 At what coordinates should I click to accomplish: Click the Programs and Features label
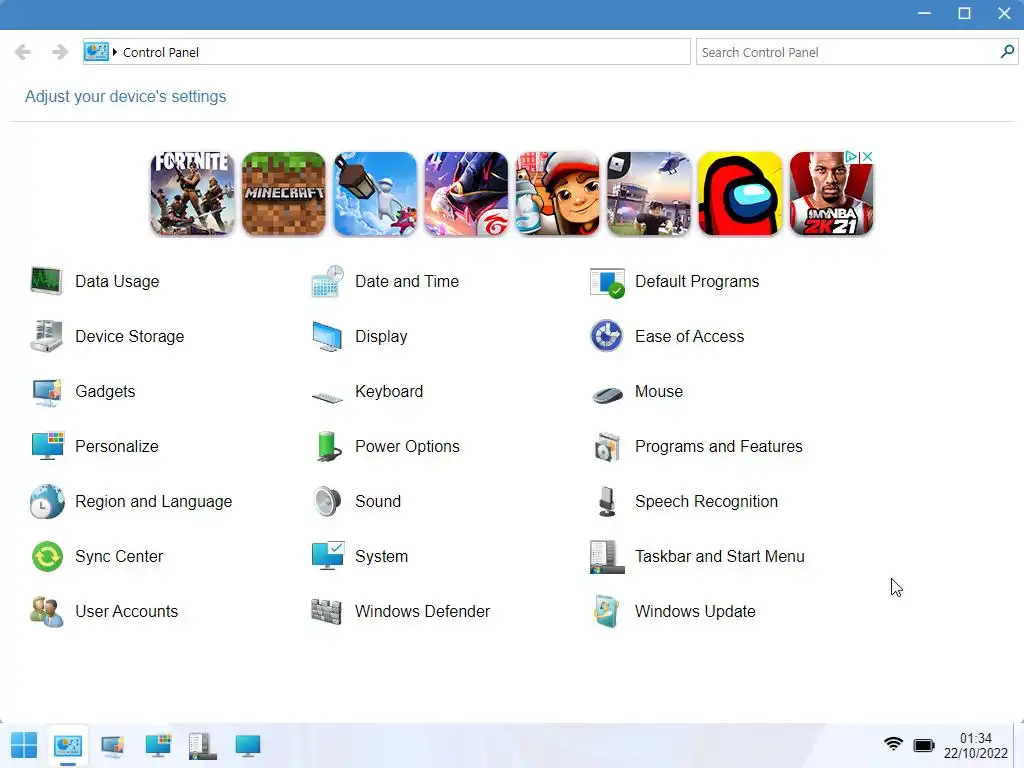pyautogui.click(x=718, y=446)
